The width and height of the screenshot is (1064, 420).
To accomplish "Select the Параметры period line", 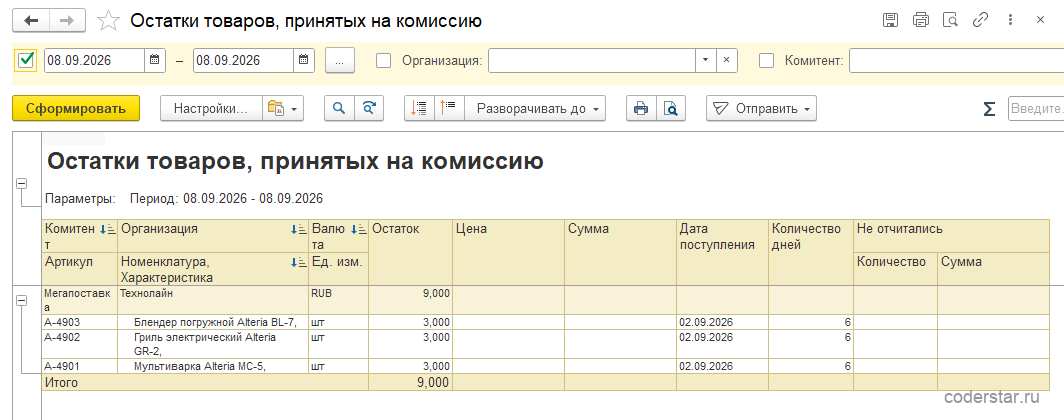I will 184,199.
